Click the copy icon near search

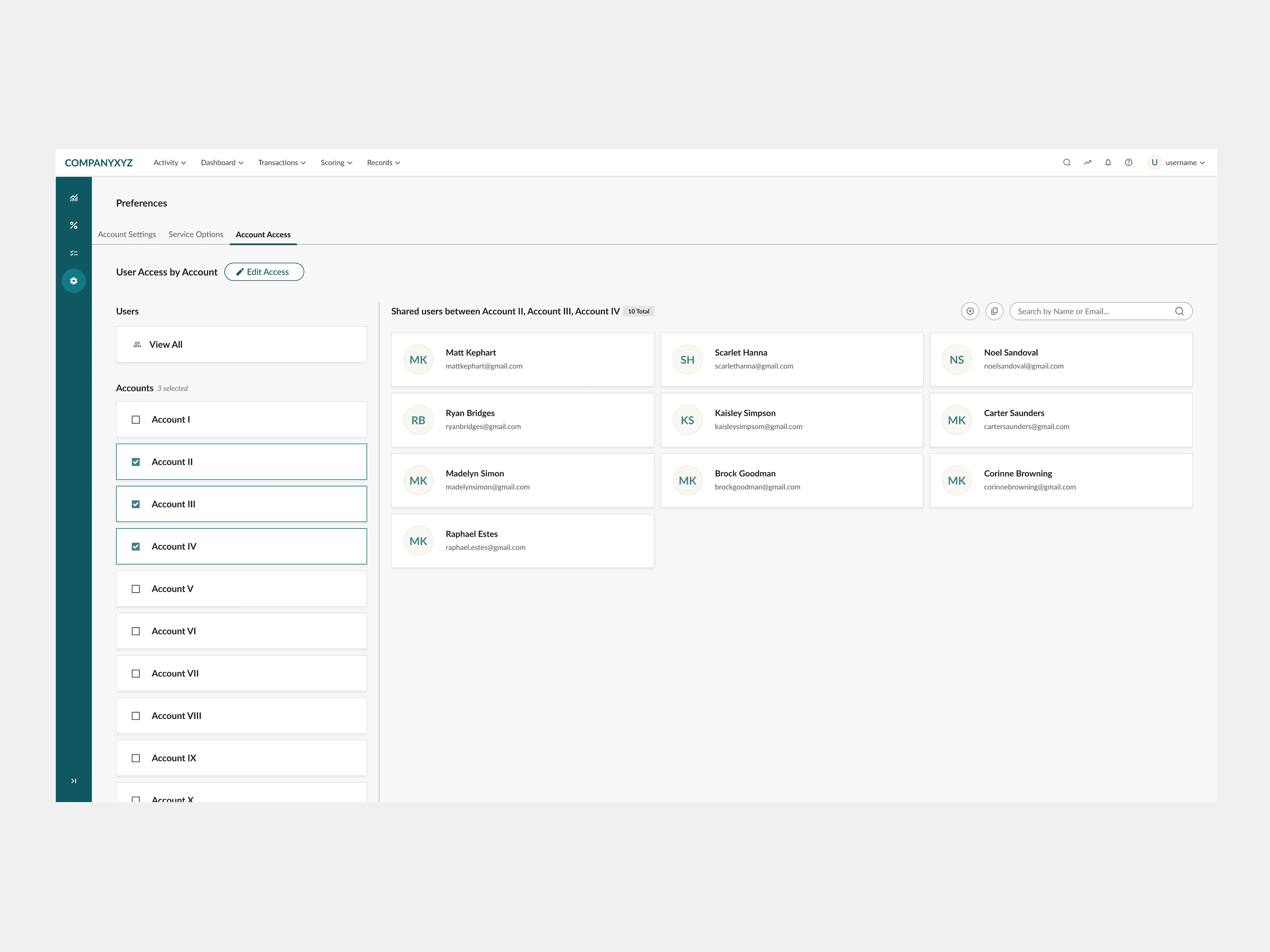994,311
